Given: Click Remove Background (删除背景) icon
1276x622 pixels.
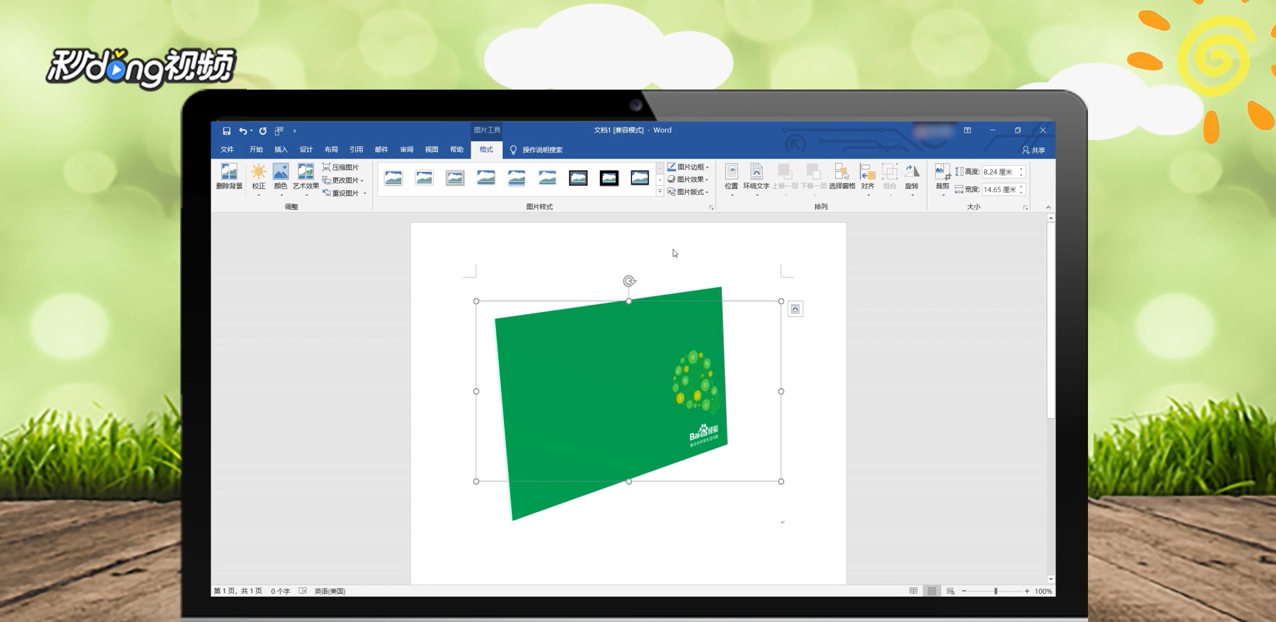Looking at the screenshot, I should coord(229,177).
